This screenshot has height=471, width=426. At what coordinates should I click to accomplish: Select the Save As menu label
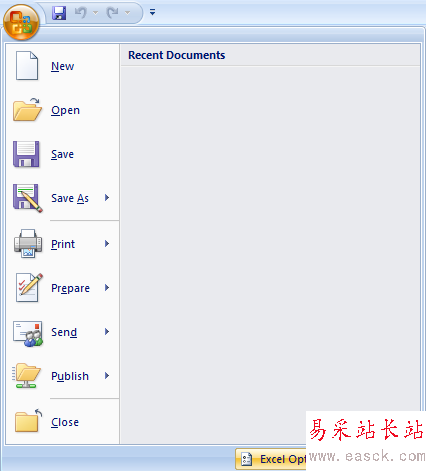coord(70,198)
